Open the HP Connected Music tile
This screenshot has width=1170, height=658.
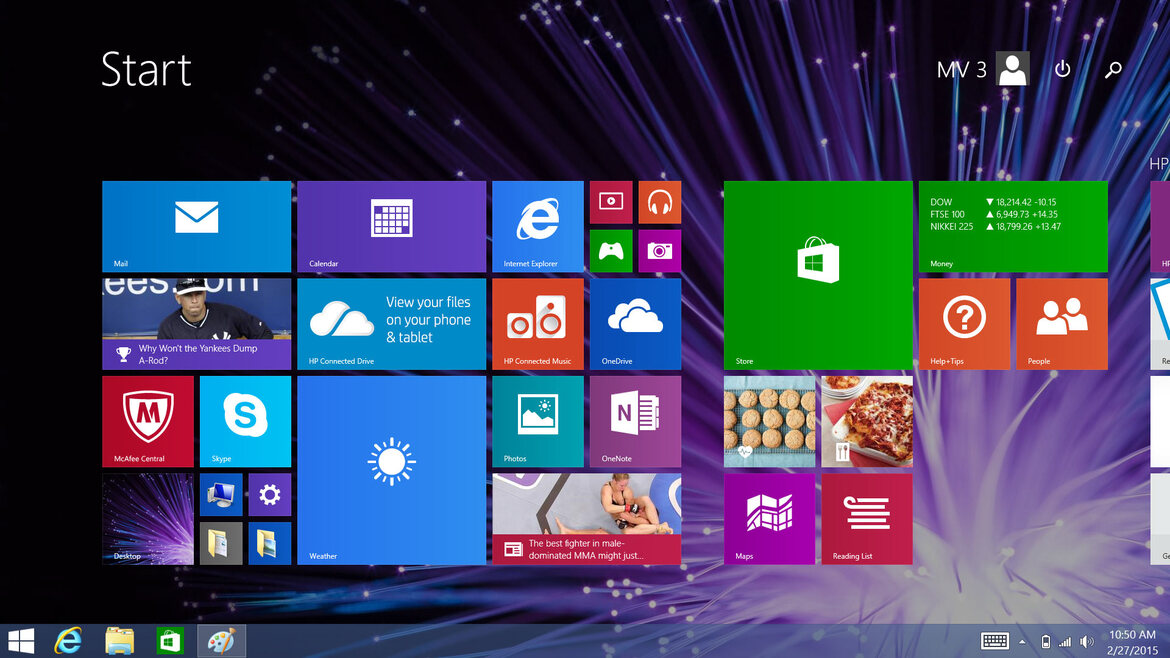click(538, 324)
